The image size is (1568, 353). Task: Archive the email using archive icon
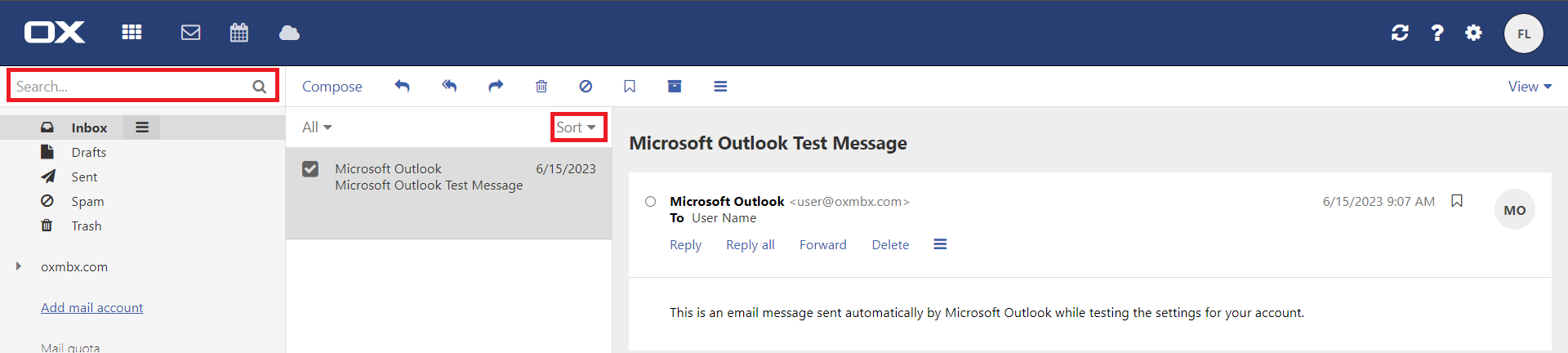pyautogui.click(x=675, y=86)
